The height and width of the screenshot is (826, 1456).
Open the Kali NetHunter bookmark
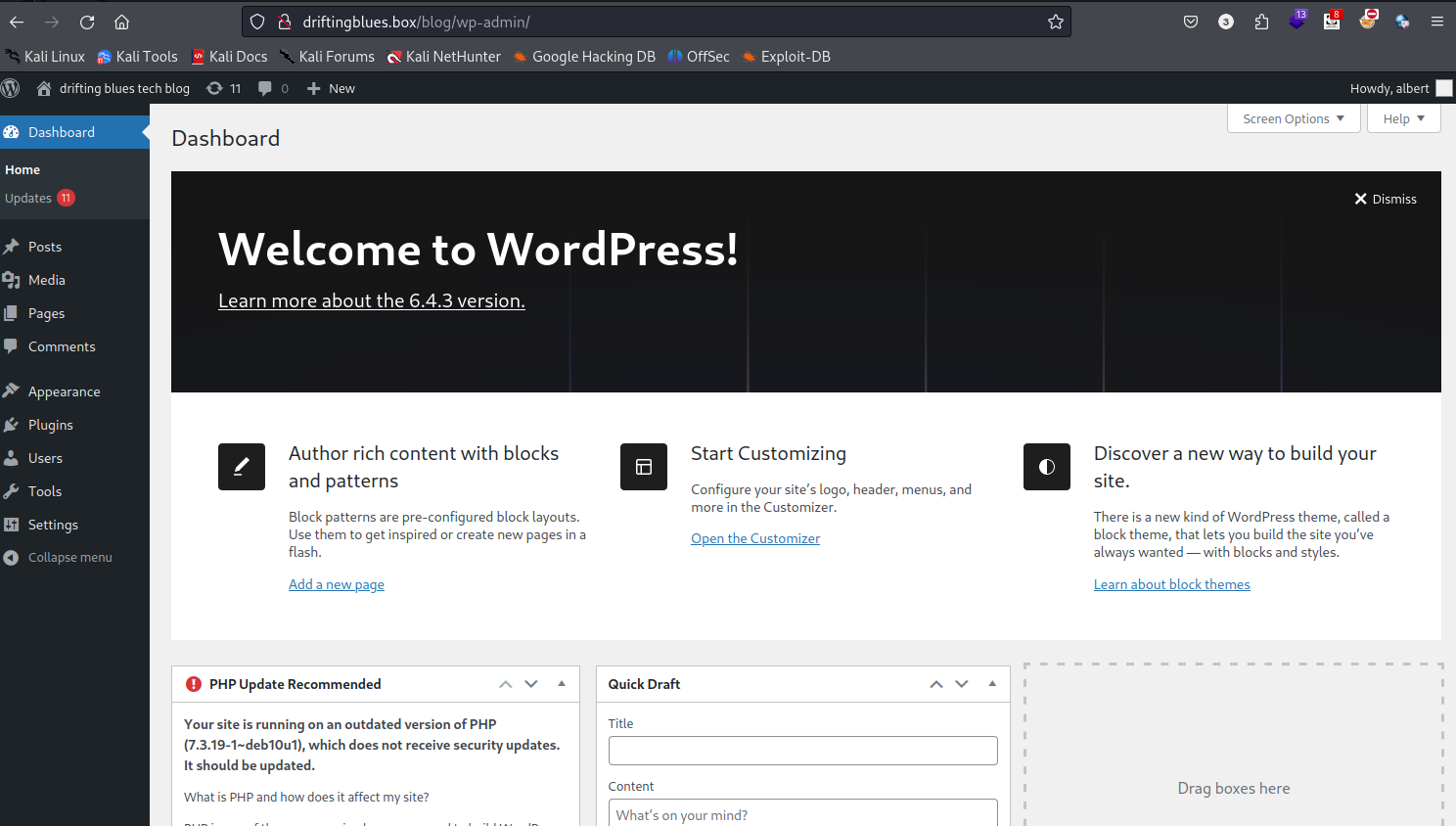[443, 57]
